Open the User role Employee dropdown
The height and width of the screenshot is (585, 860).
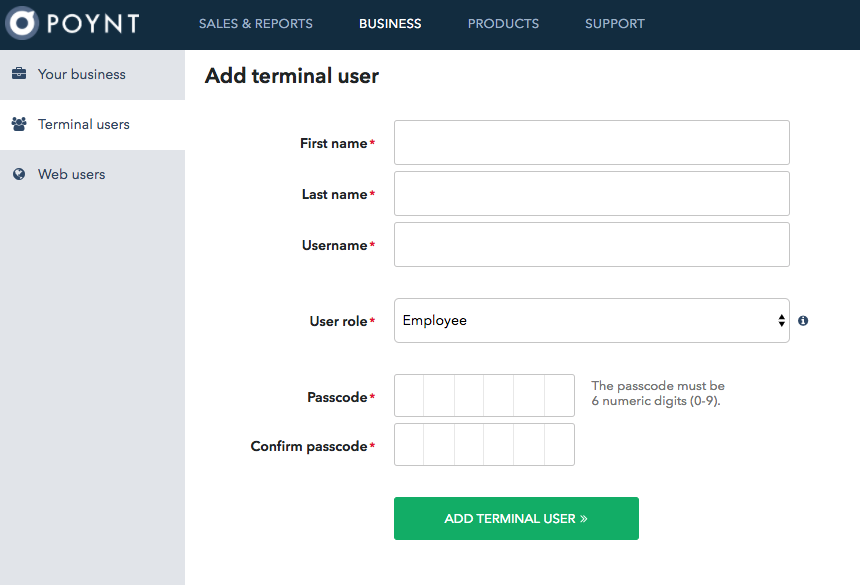(591, 321)
